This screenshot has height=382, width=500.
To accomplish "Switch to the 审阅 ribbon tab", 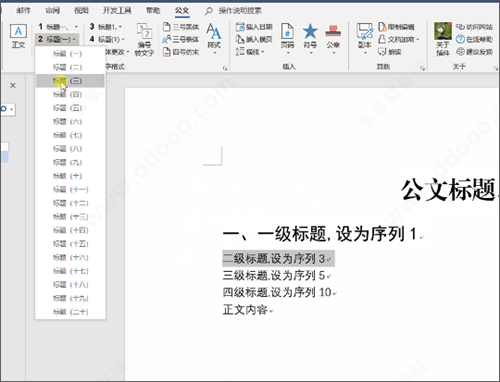I will (52, 11).
